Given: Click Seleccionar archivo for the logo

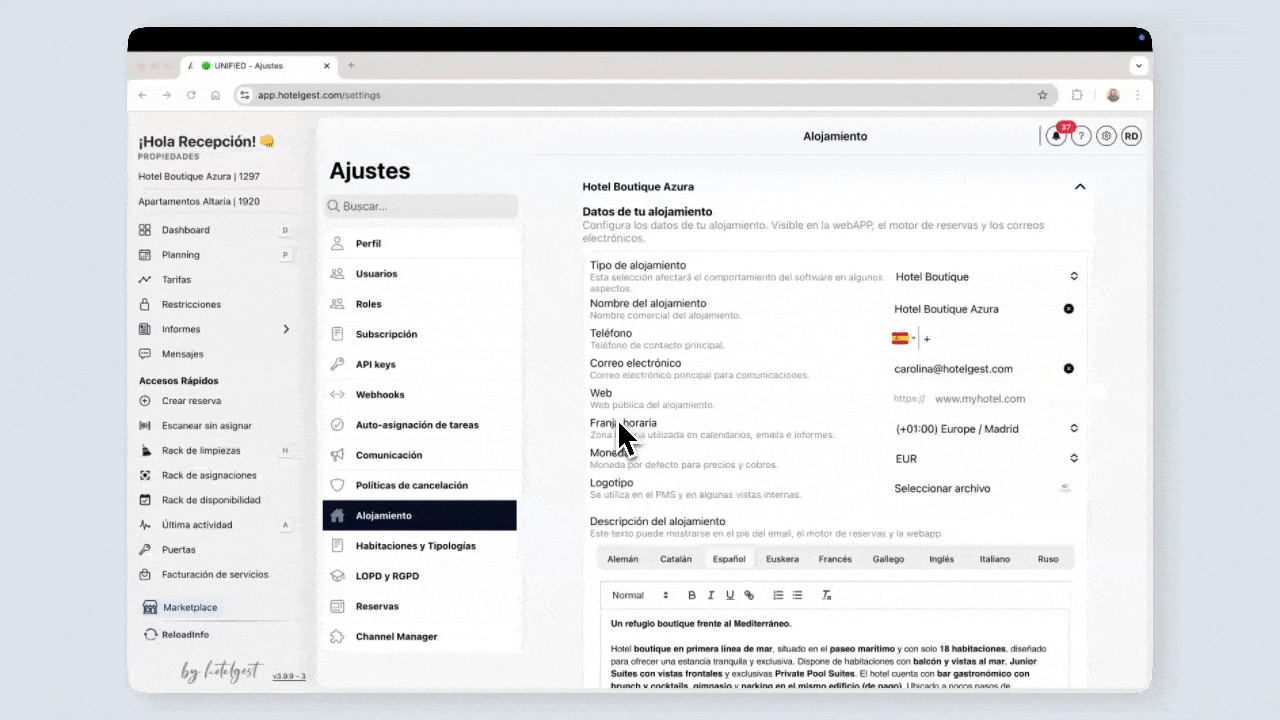Looking at the screenshot, I should (942, 489).
